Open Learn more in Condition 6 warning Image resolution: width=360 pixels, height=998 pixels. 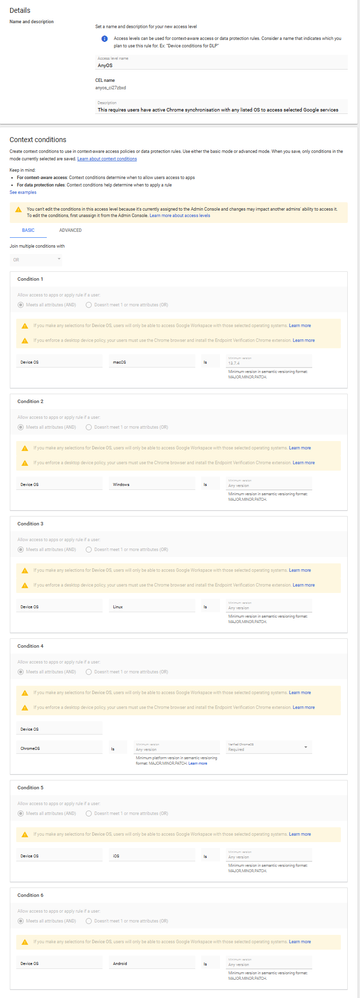[x=300, y=941]
